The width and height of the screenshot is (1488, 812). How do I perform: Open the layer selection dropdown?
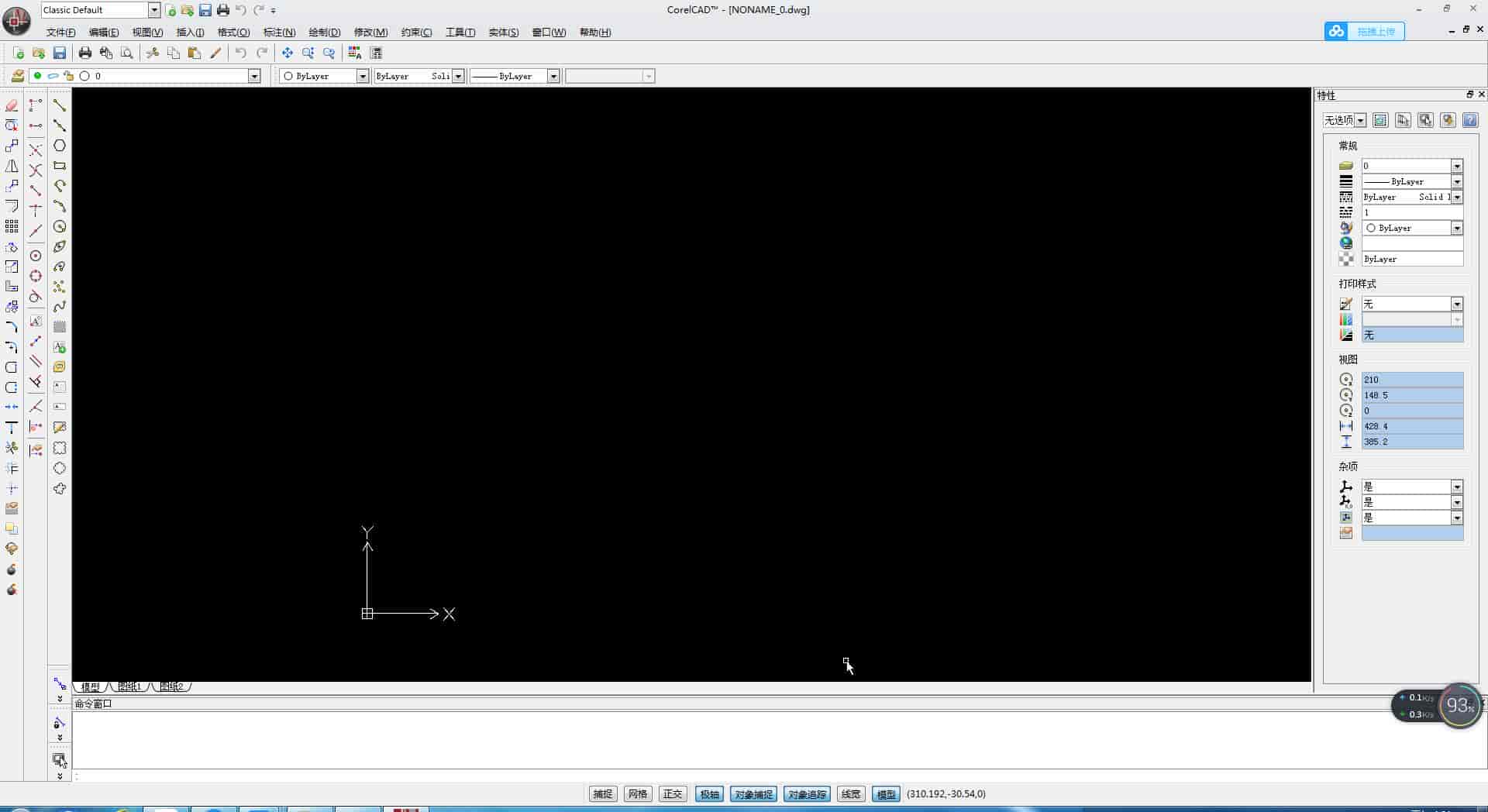coord(254,76)
